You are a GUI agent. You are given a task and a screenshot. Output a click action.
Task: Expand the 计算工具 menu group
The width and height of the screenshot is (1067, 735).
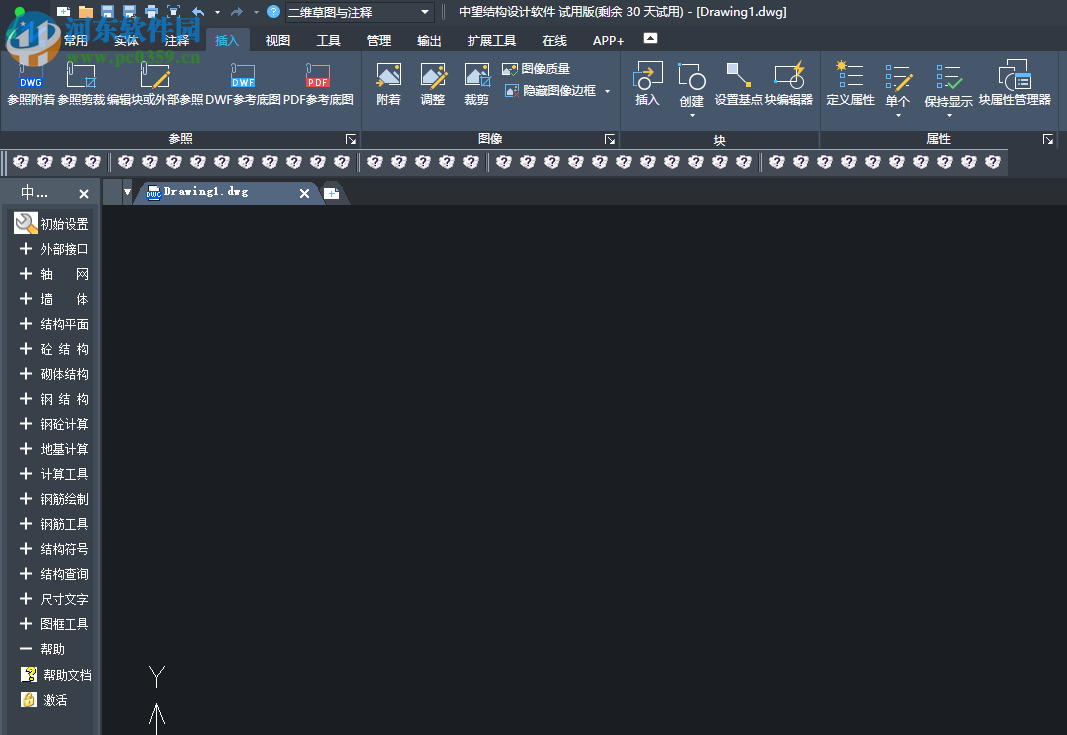click(52, 474)
